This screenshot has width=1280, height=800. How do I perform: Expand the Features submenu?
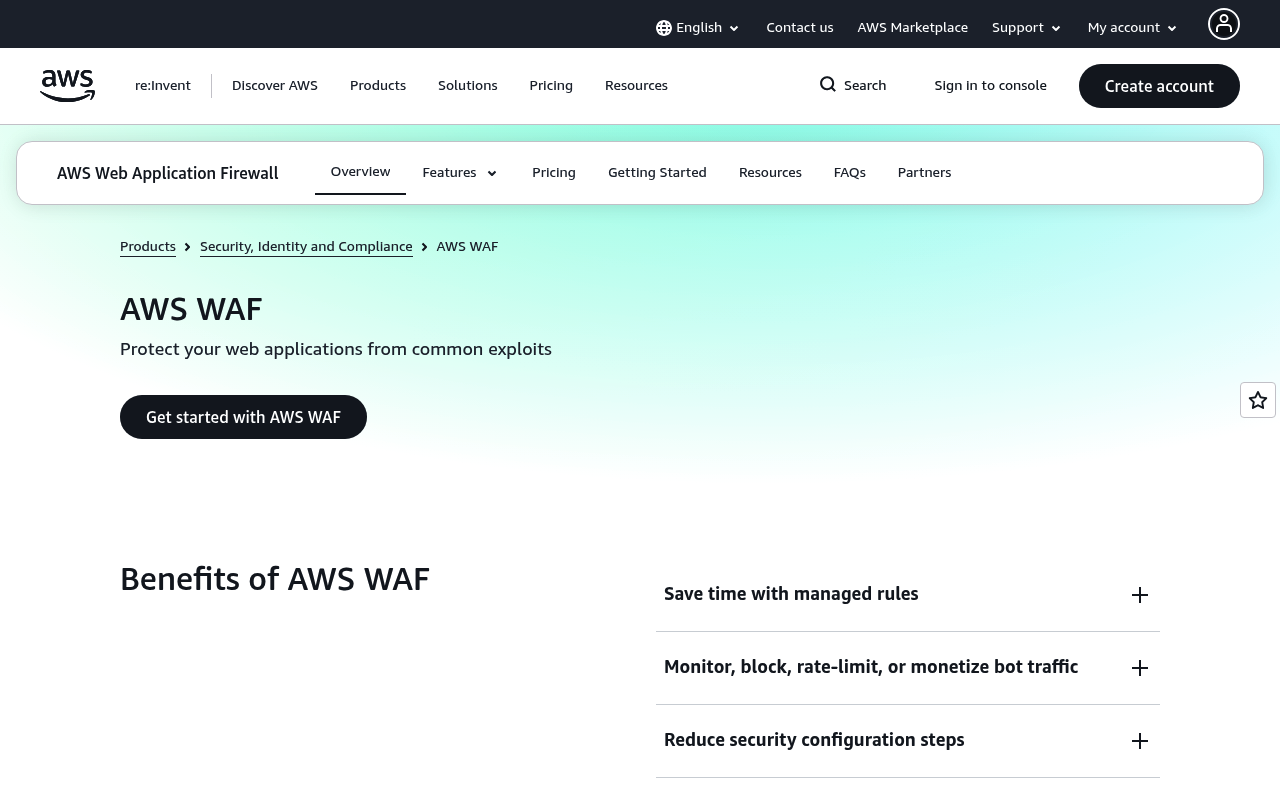pos(460,173)
